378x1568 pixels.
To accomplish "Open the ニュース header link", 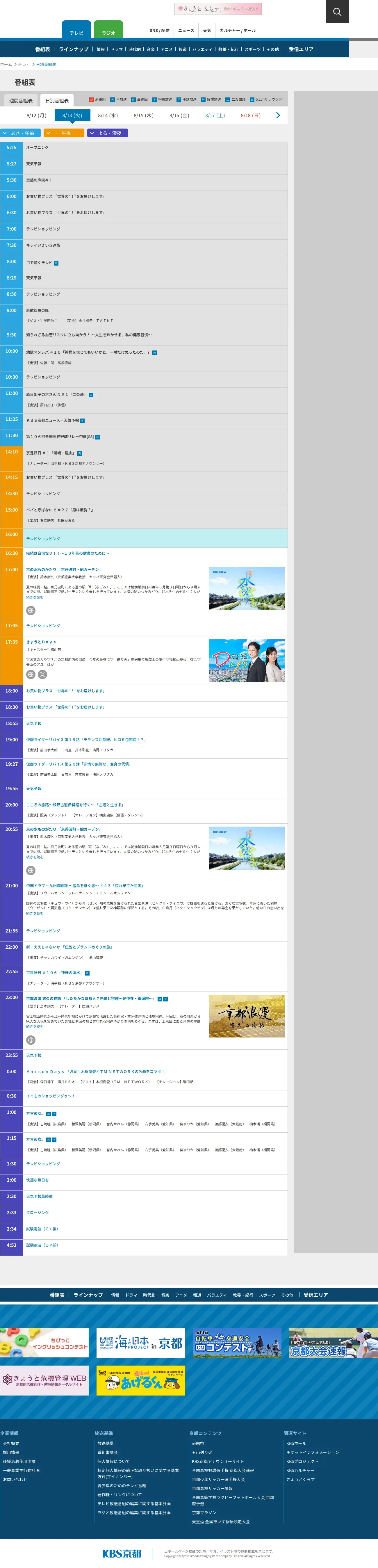I will (x=186, y=31).
